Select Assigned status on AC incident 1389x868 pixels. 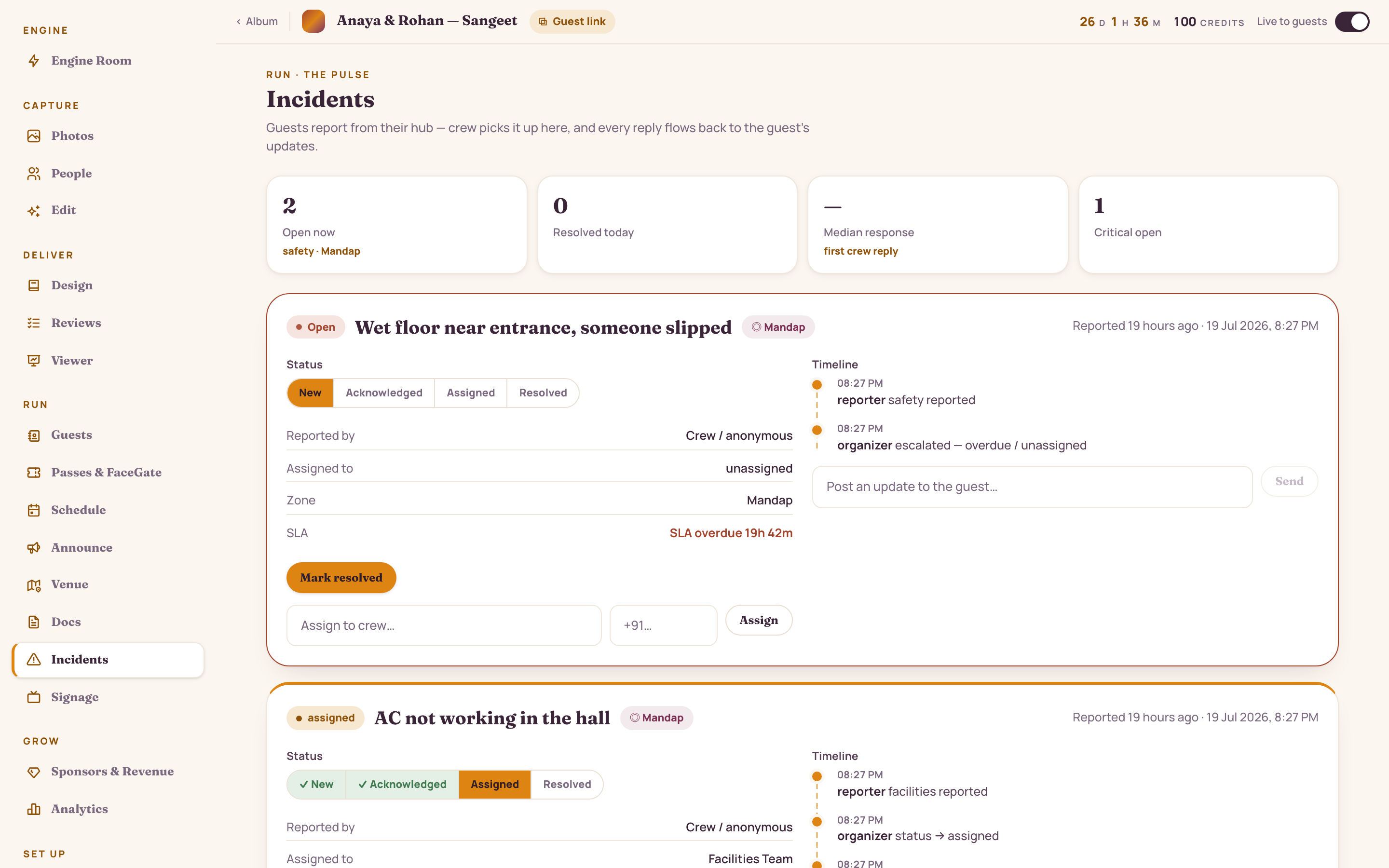[x=495, y=784]
